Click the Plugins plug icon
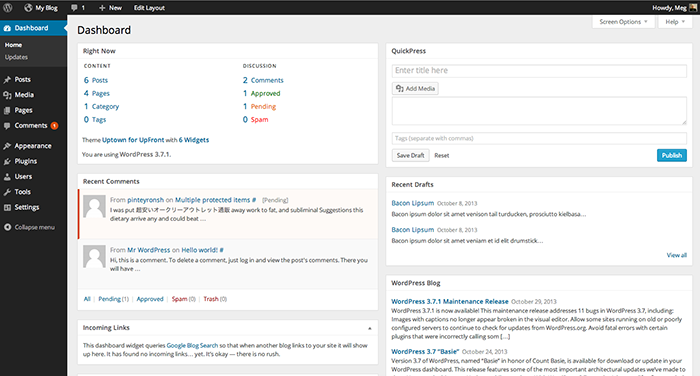Image resolution: width=700 pixels, height=376 pixels. pyautogui.click(x=7, y=161)
